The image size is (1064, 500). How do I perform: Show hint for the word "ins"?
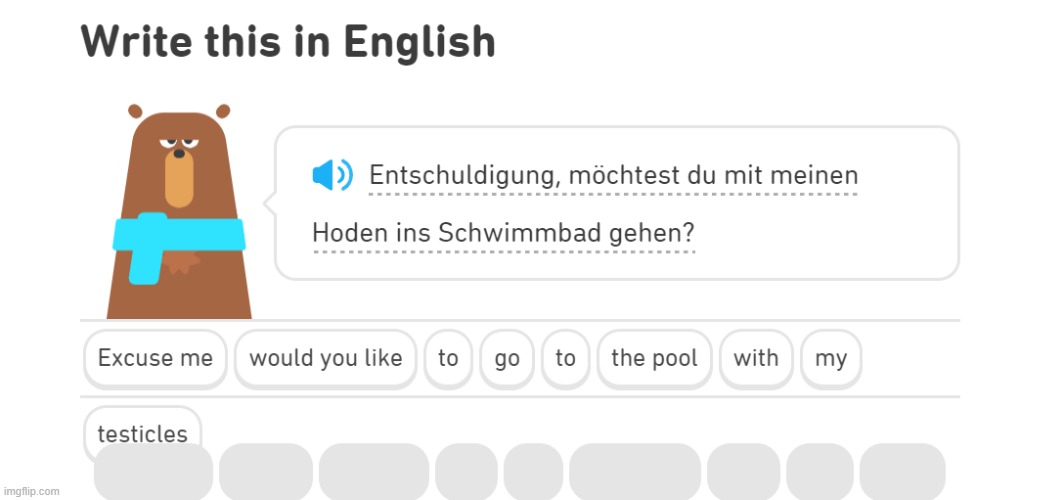[x=409, y=233]
